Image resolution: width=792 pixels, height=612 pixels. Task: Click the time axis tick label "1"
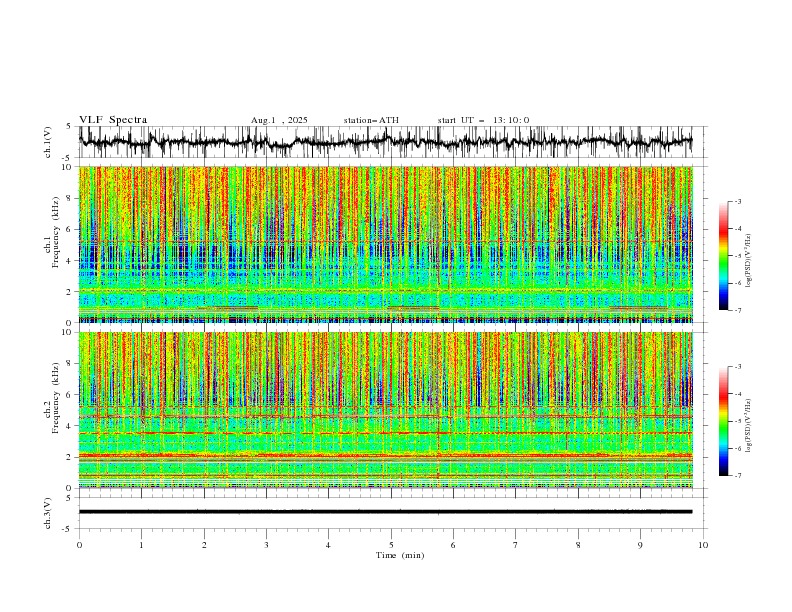tap(141, 545)
